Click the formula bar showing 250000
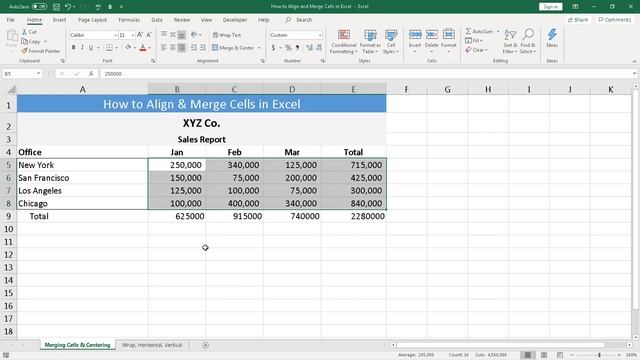 (365, 74)
